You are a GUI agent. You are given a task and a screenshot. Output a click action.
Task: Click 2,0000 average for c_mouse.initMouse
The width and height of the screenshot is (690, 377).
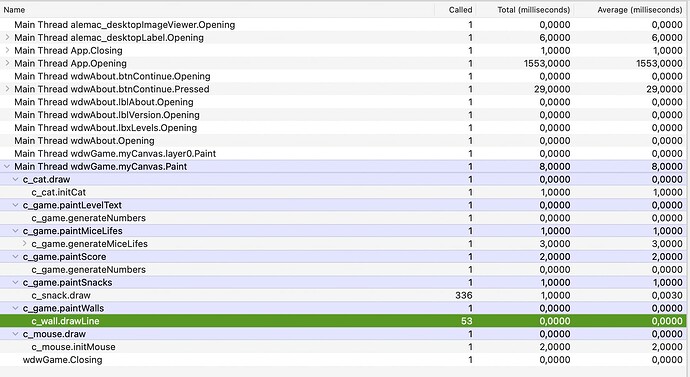point(667,347)
